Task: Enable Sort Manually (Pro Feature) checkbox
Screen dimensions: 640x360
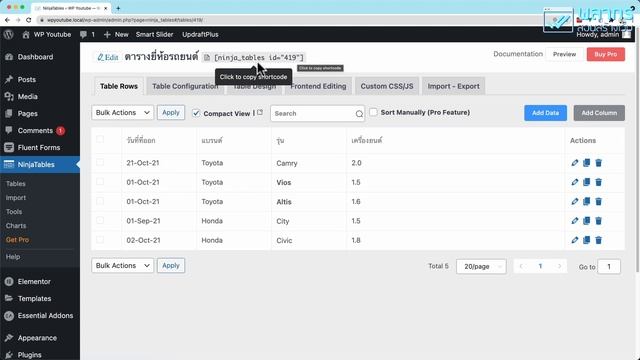Action: click(373, 112)
